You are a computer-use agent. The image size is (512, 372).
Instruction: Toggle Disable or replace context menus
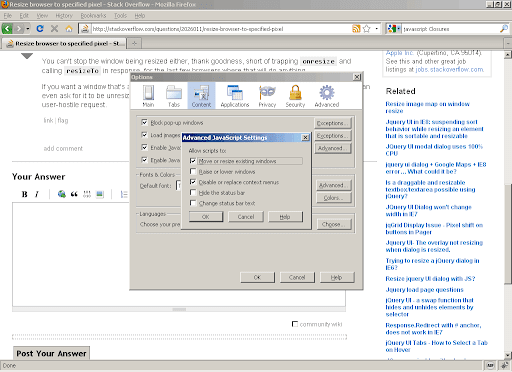click(x=193, y=182)
